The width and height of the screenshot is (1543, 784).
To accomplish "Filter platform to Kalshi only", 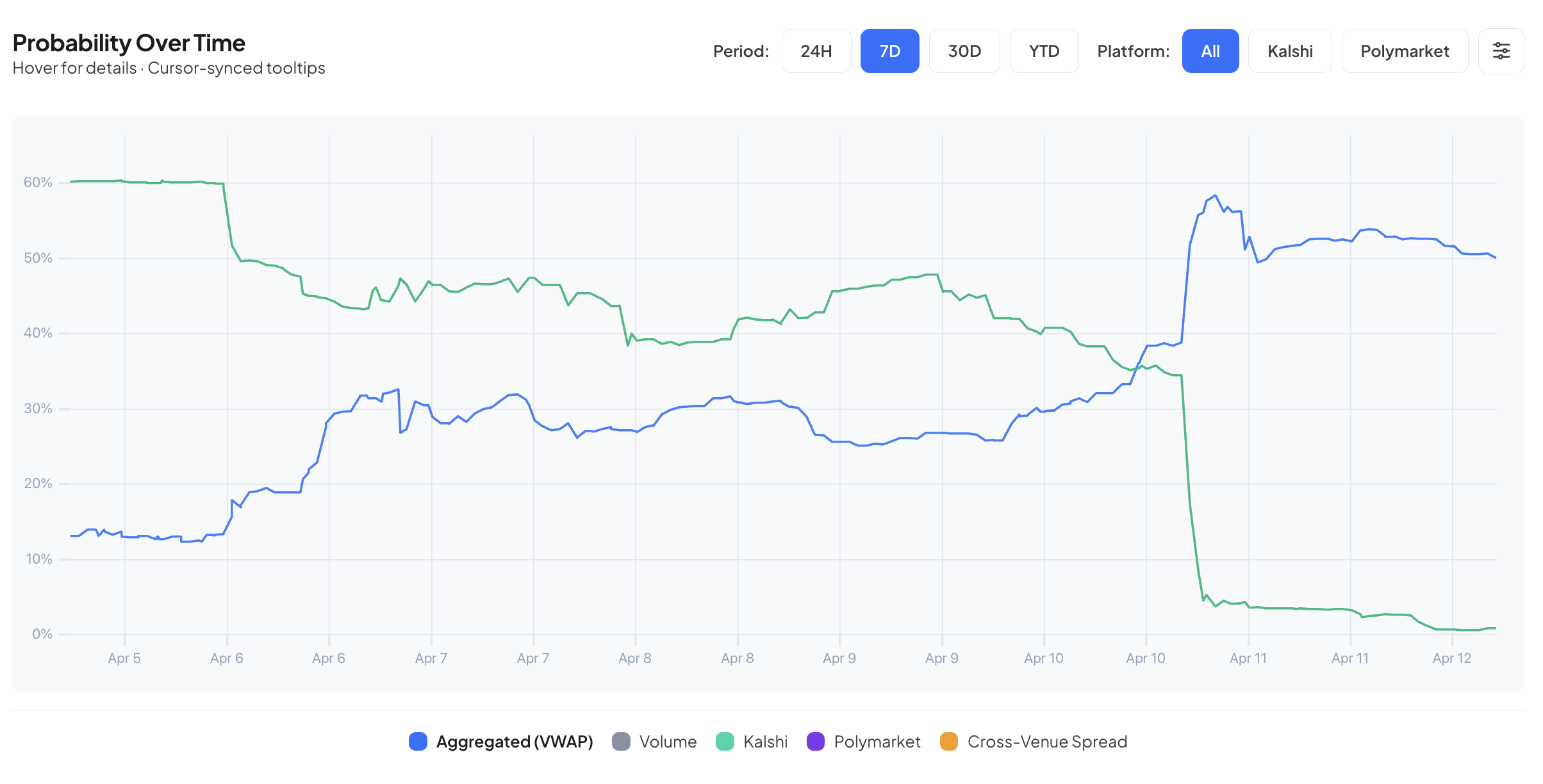I will [1289, 51].
